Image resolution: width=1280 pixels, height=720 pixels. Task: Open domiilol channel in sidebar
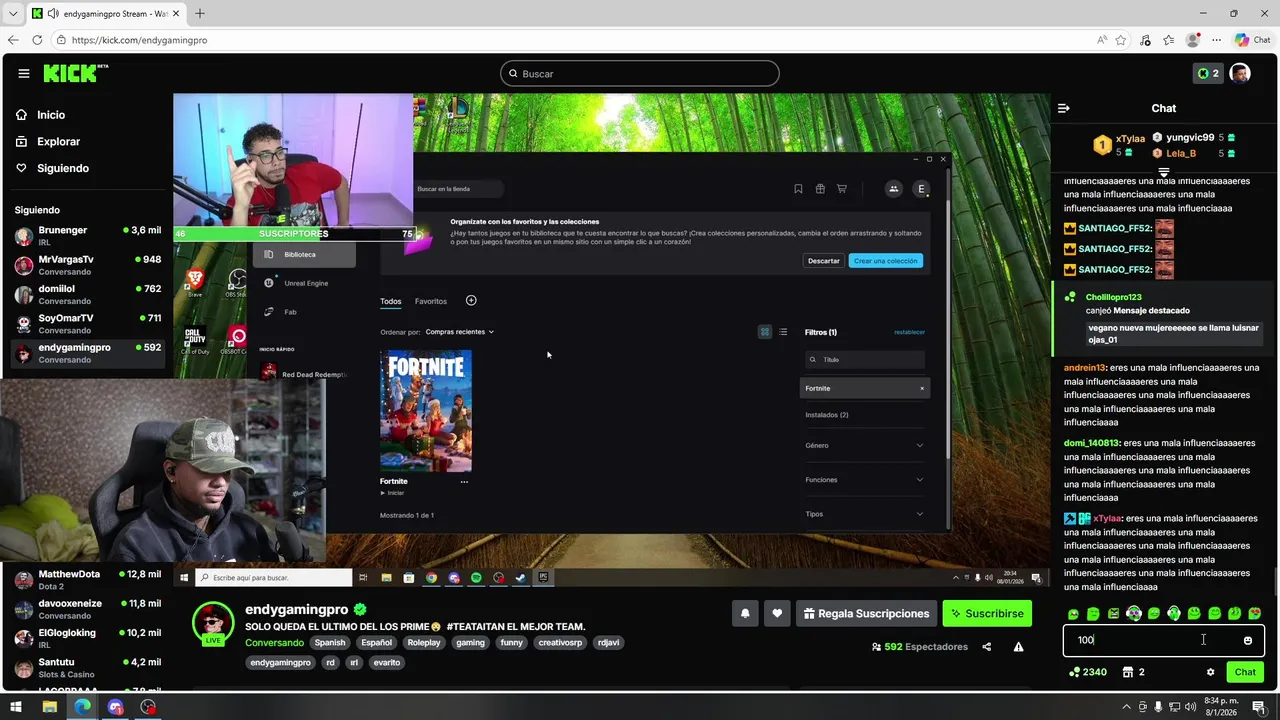[88, 294]
